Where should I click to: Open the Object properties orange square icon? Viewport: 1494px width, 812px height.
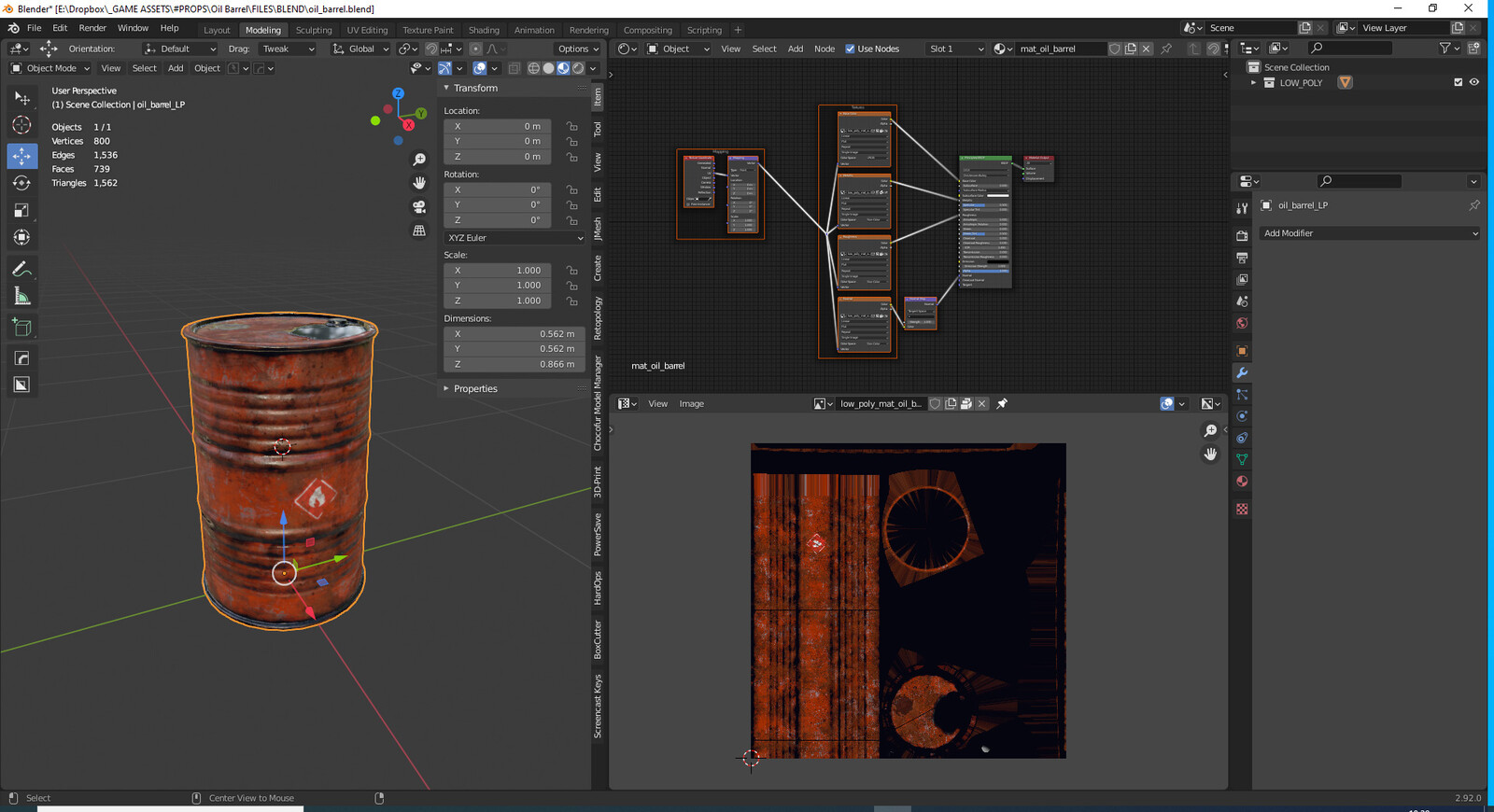1242,351
